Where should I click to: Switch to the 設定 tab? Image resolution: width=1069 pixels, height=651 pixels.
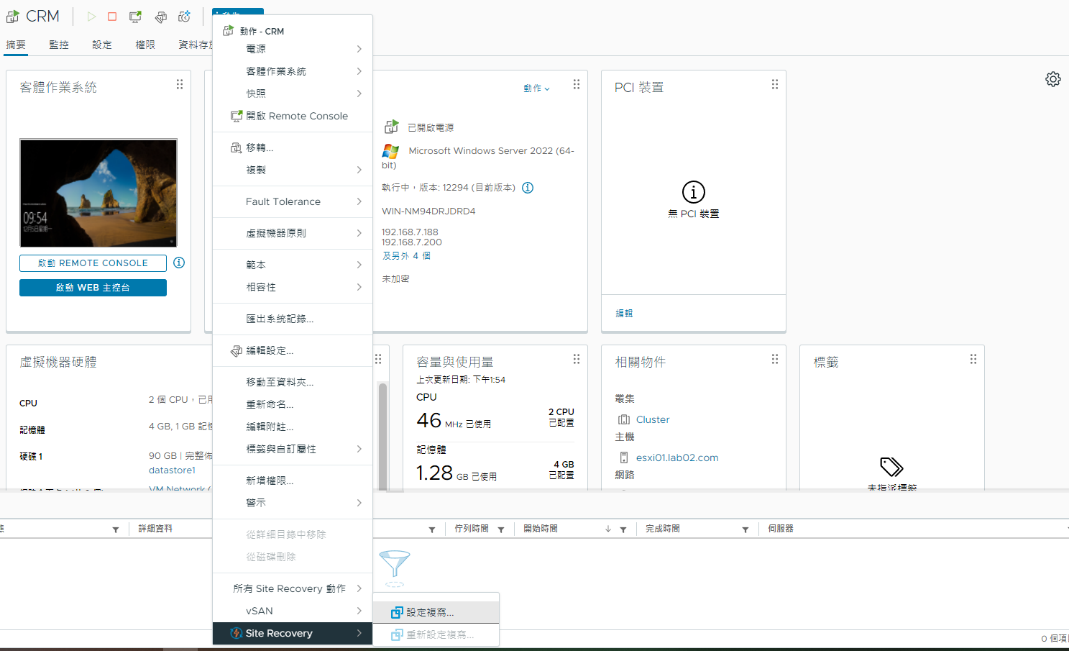(102, 45)
